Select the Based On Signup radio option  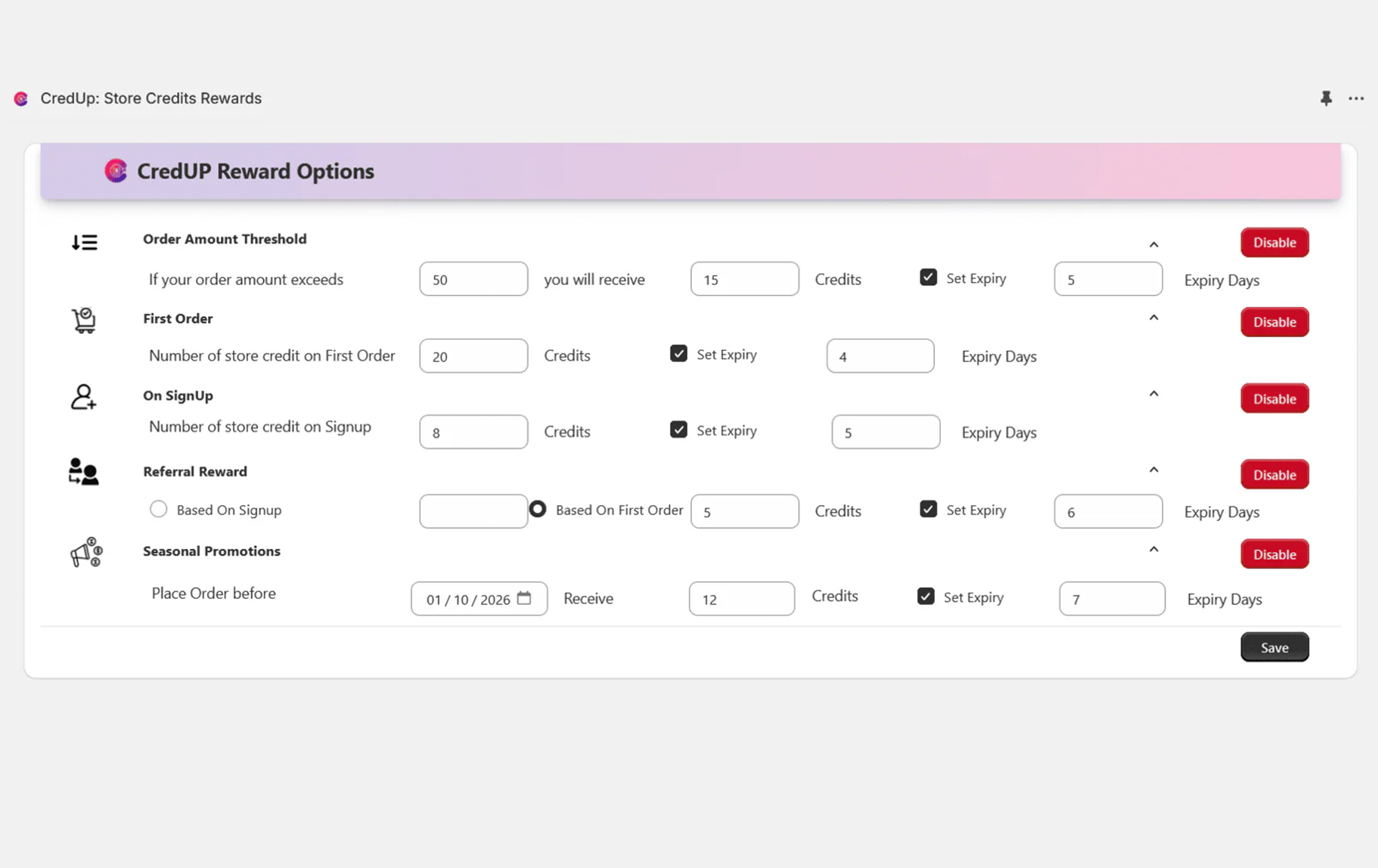pyautogui.click(x=158, y=509)
